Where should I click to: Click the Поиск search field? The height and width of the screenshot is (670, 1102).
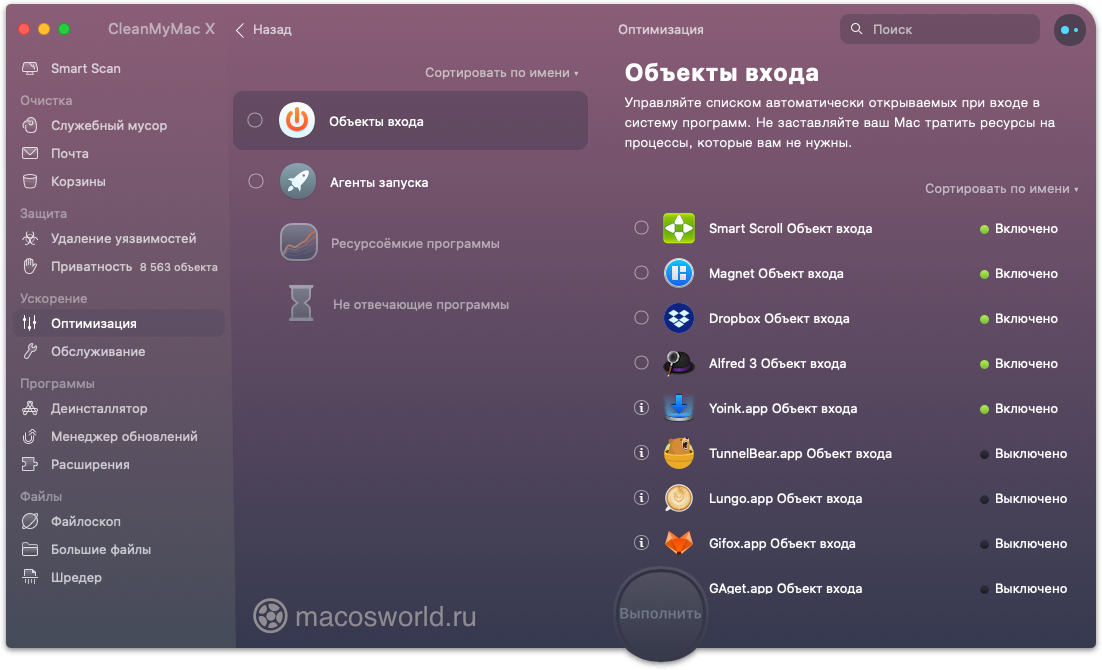(x=940, y=30)
